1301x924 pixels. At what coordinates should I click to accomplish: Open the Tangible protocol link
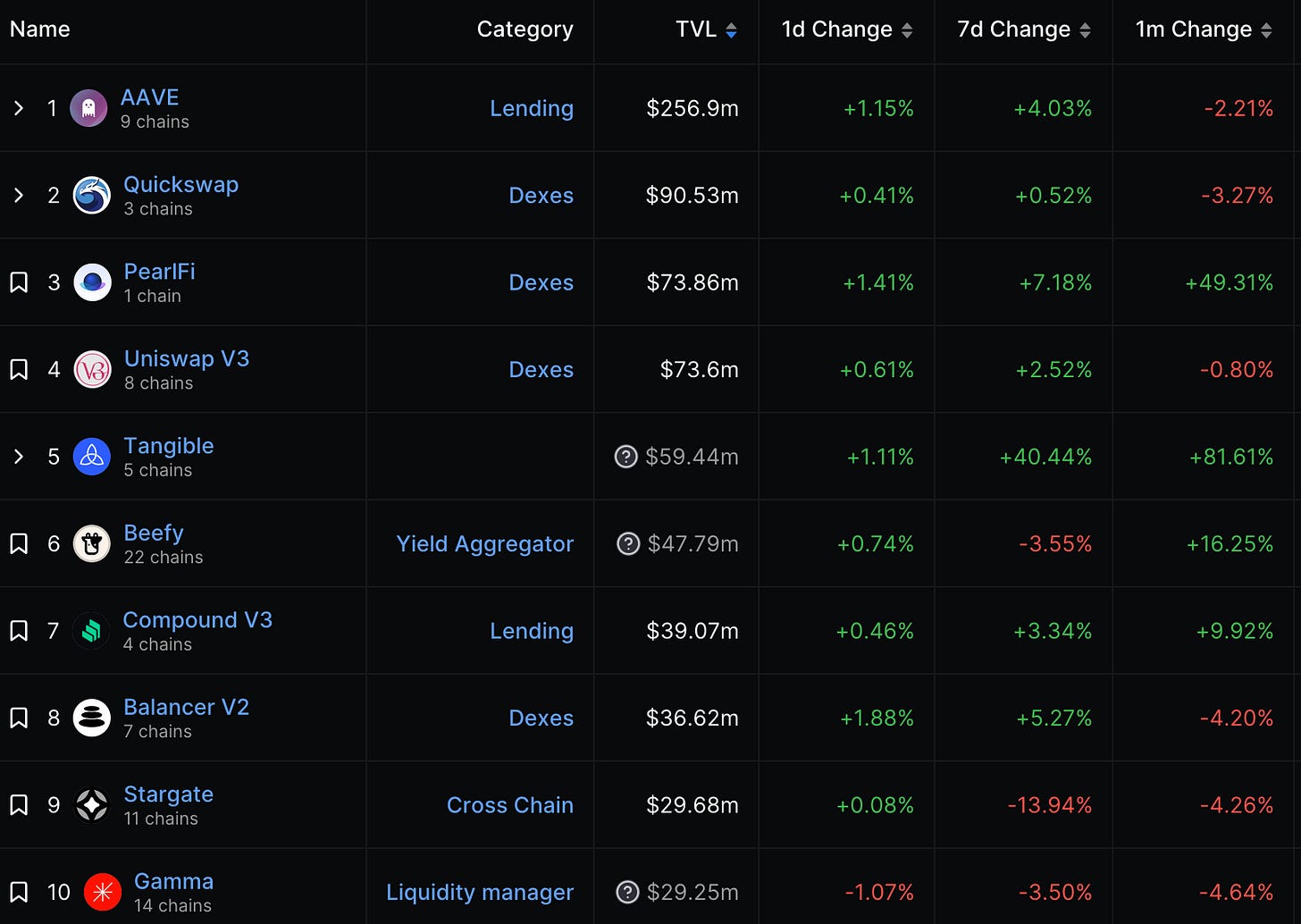[169, 446]
